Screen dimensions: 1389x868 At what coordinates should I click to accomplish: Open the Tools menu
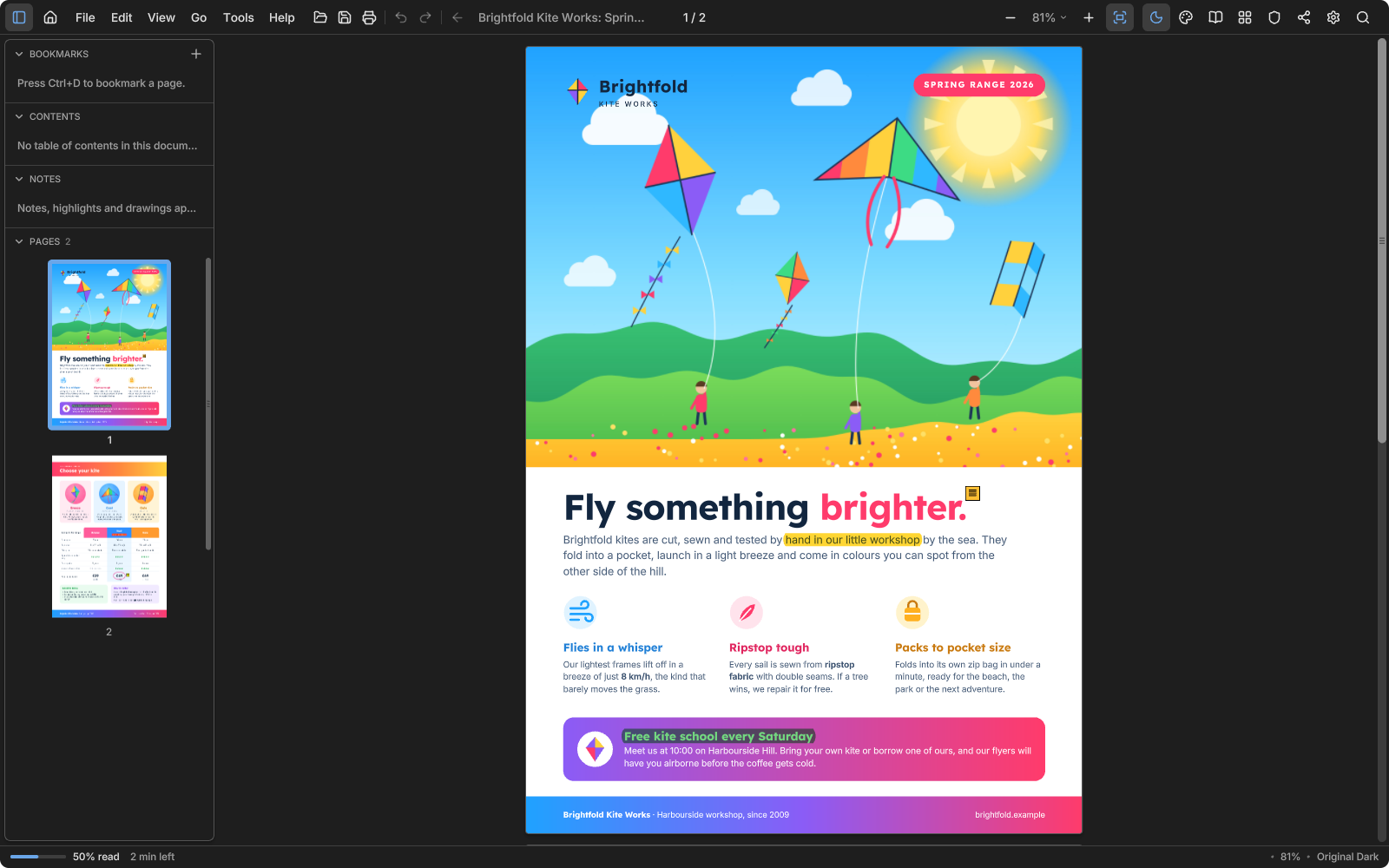click(x=238, y=17)
